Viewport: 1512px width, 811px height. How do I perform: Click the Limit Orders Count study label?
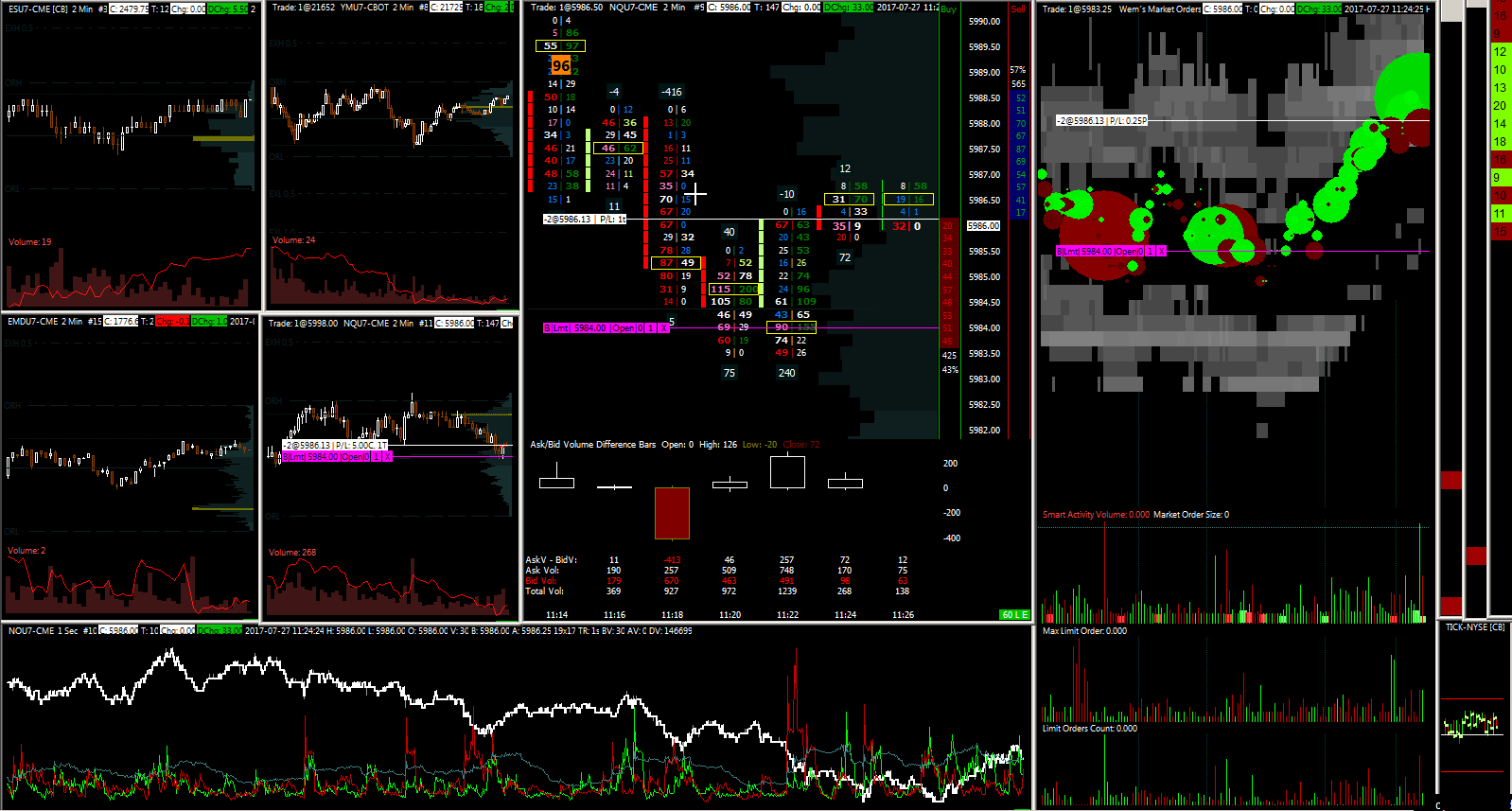(x=1090, y=729)
